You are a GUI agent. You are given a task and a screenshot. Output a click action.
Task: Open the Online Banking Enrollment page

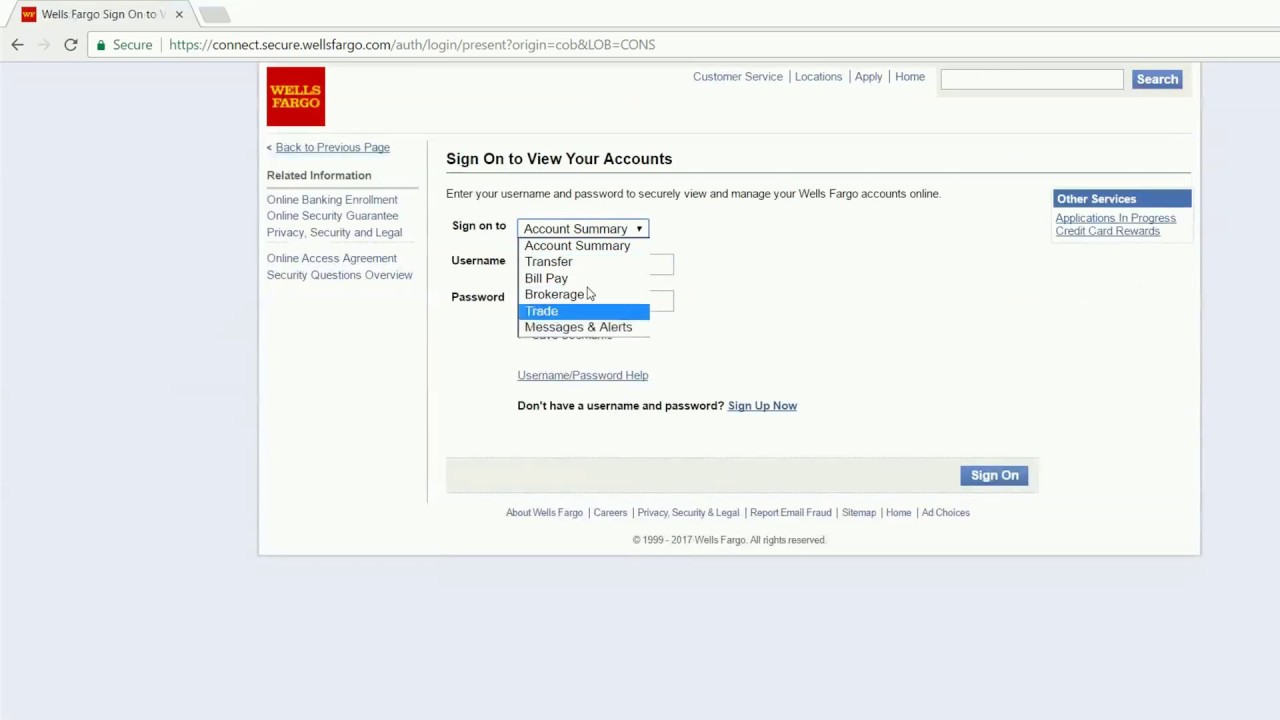coord(332,199)
